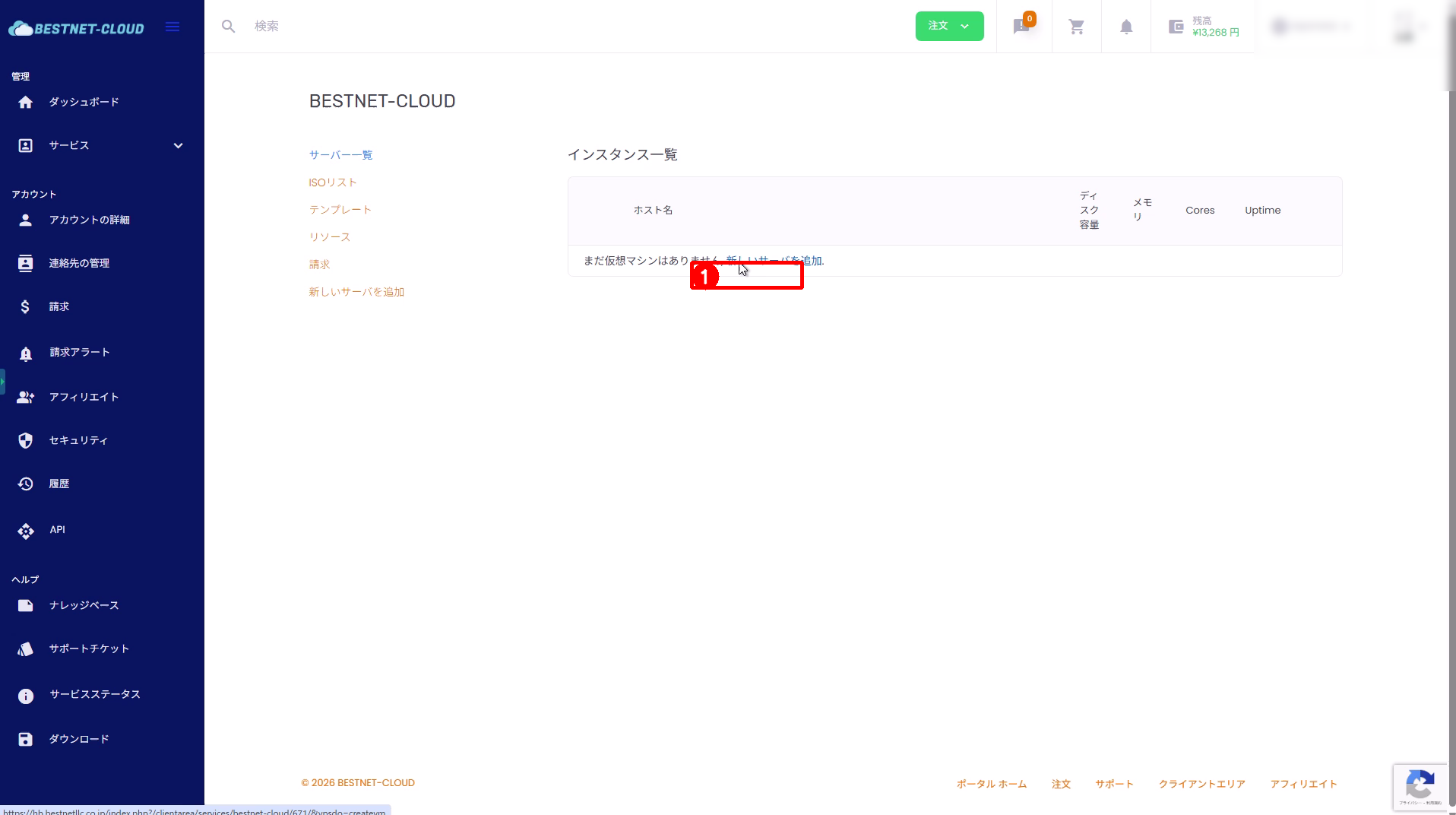Select the テンプレート menu item
Image resolution: width=1456 pixels, height=815 pixels.
pyautogui.click(x=340, y=210)
